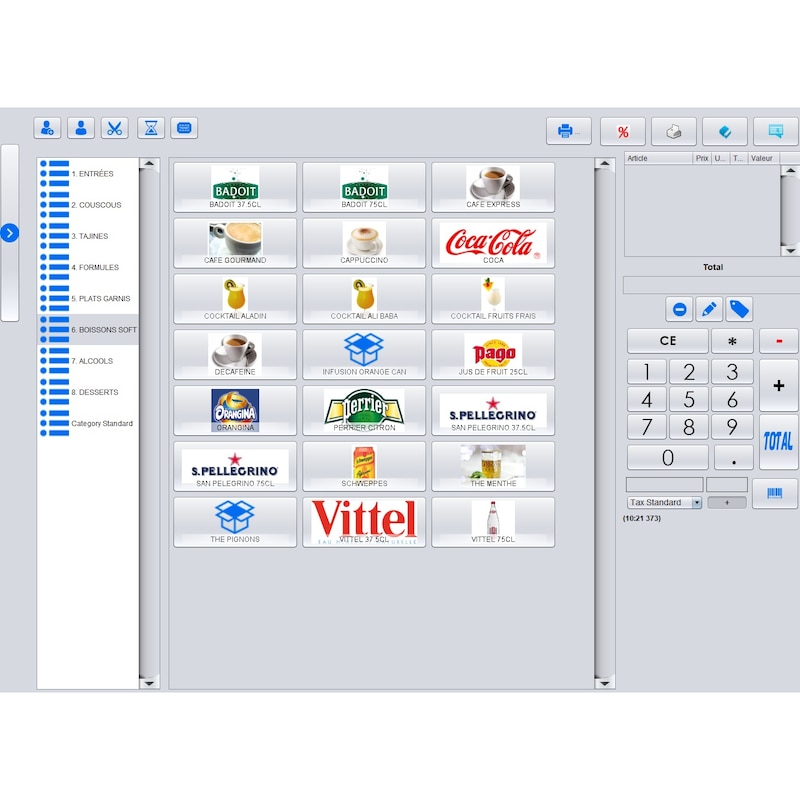This screenshot has width=800, height=800.
Task: Expand the side panel with blue chevron
Action: (x=10, y=233)
